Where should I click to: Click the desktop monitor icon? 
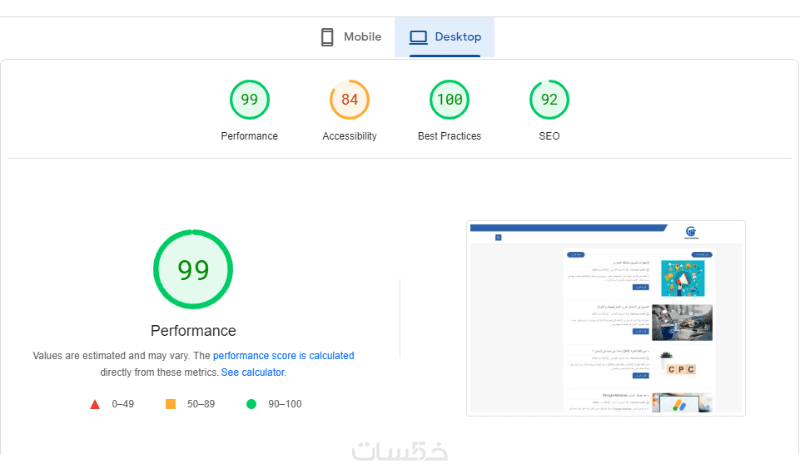point(418,37)
